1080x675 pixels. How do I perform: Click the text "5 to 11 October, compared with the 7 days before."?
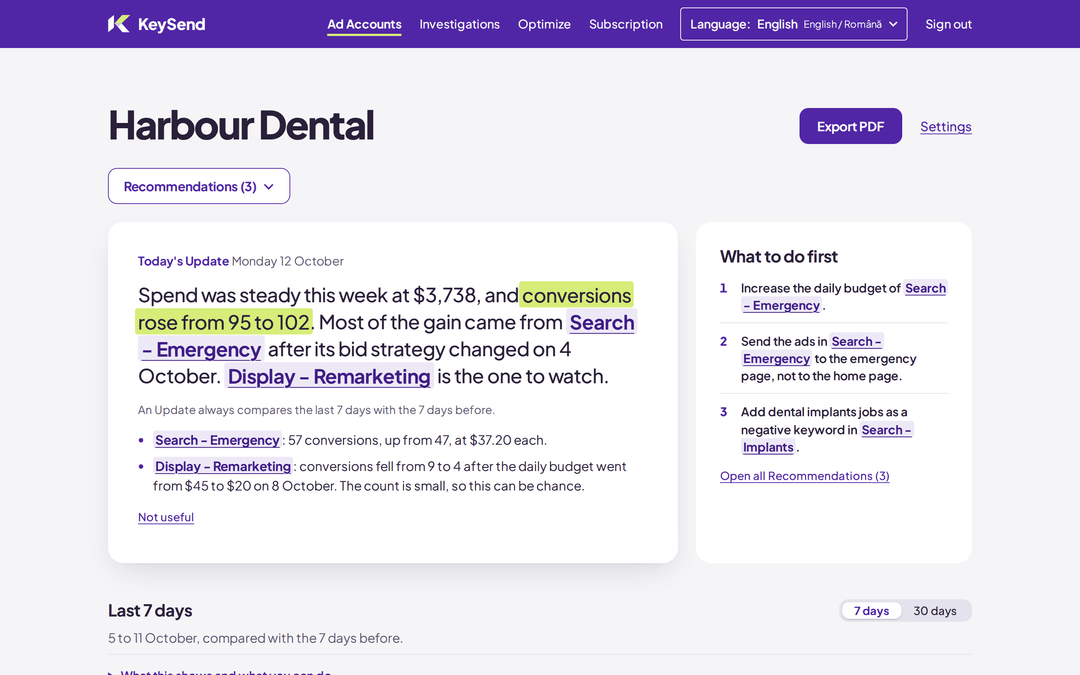click(256, 638)
